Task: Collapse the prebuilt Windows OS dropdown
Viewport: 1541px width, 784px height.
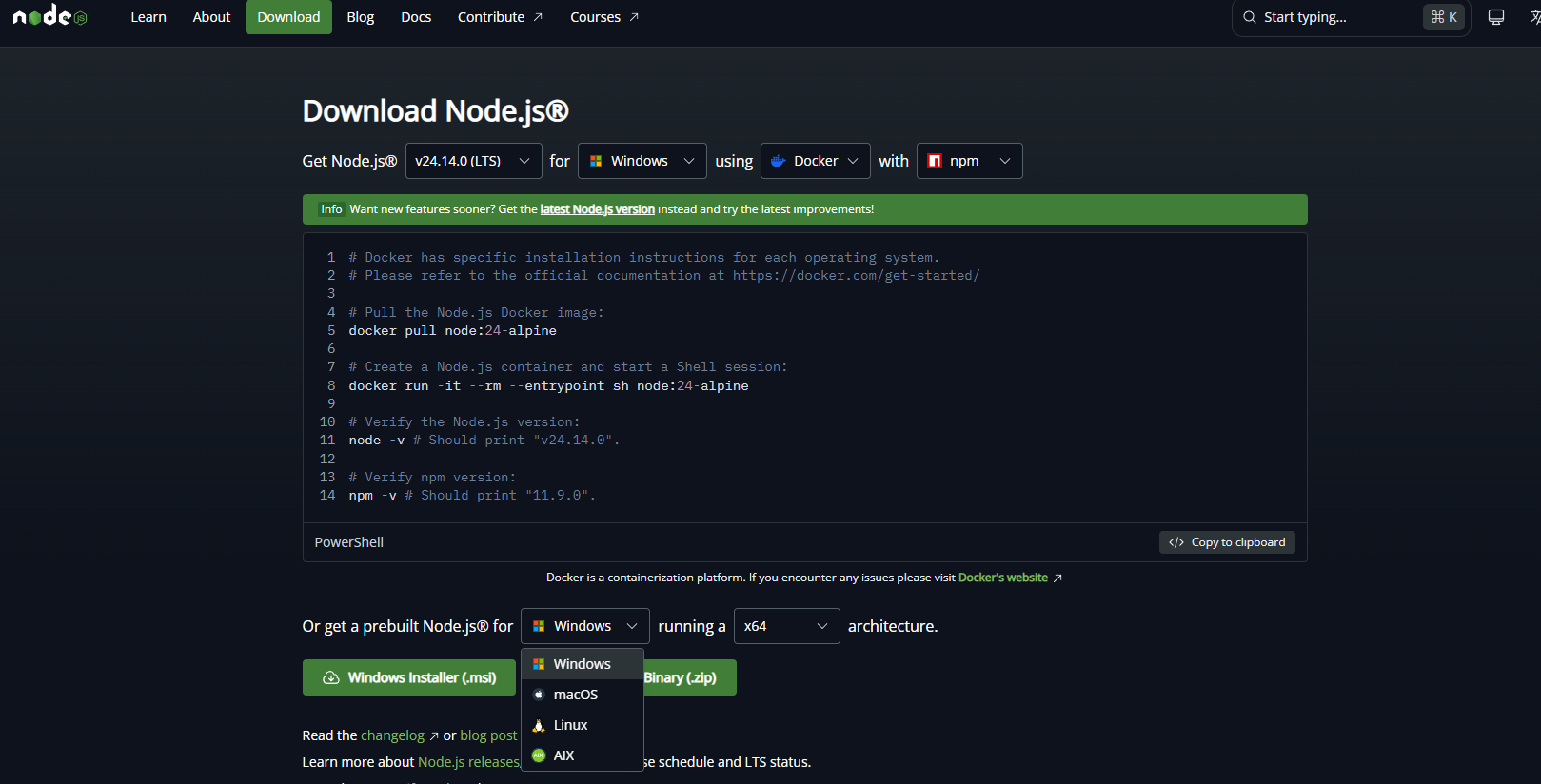Action: coord(585,626)
